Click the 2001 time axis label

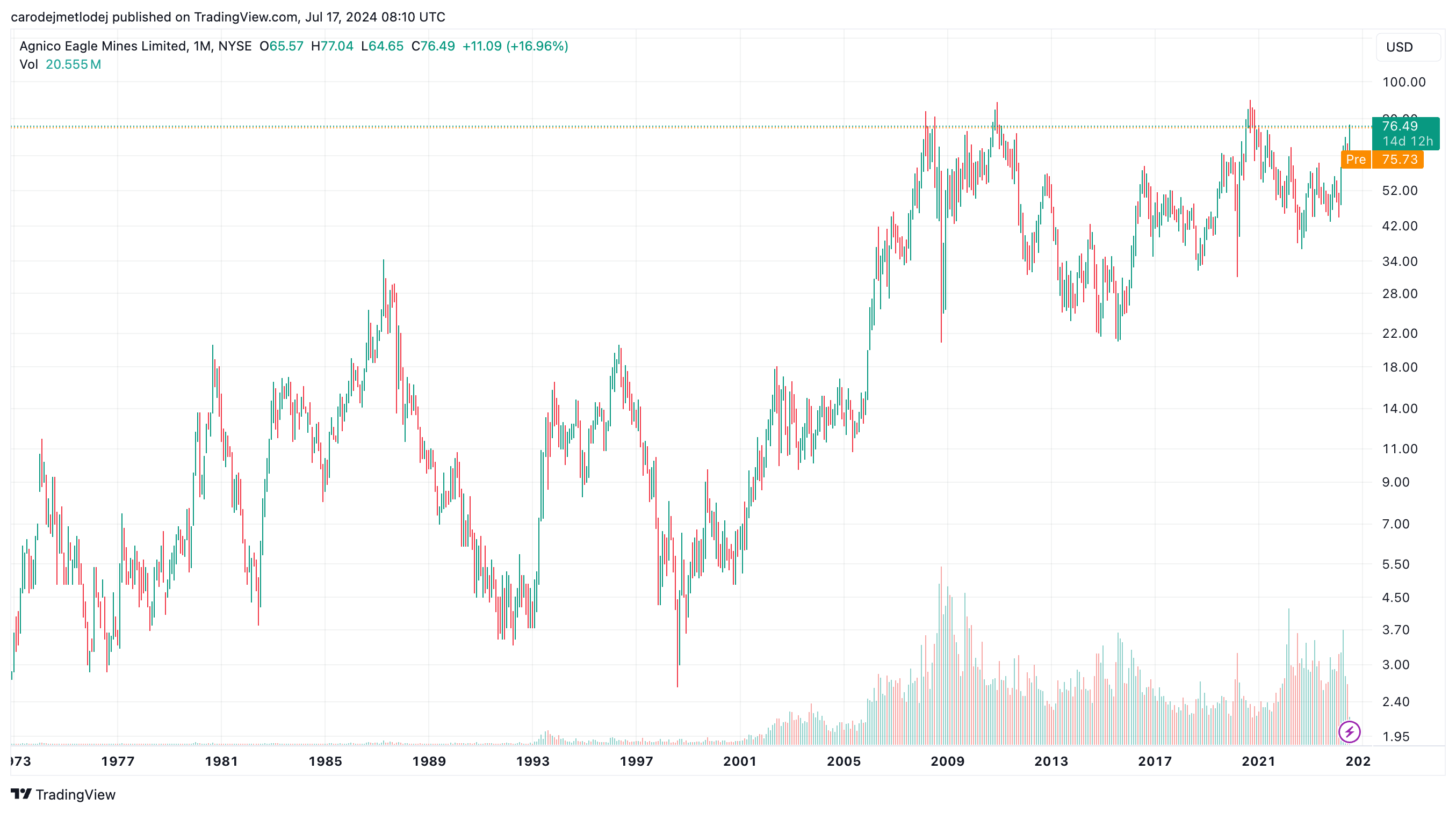click(x=740, y=761)
